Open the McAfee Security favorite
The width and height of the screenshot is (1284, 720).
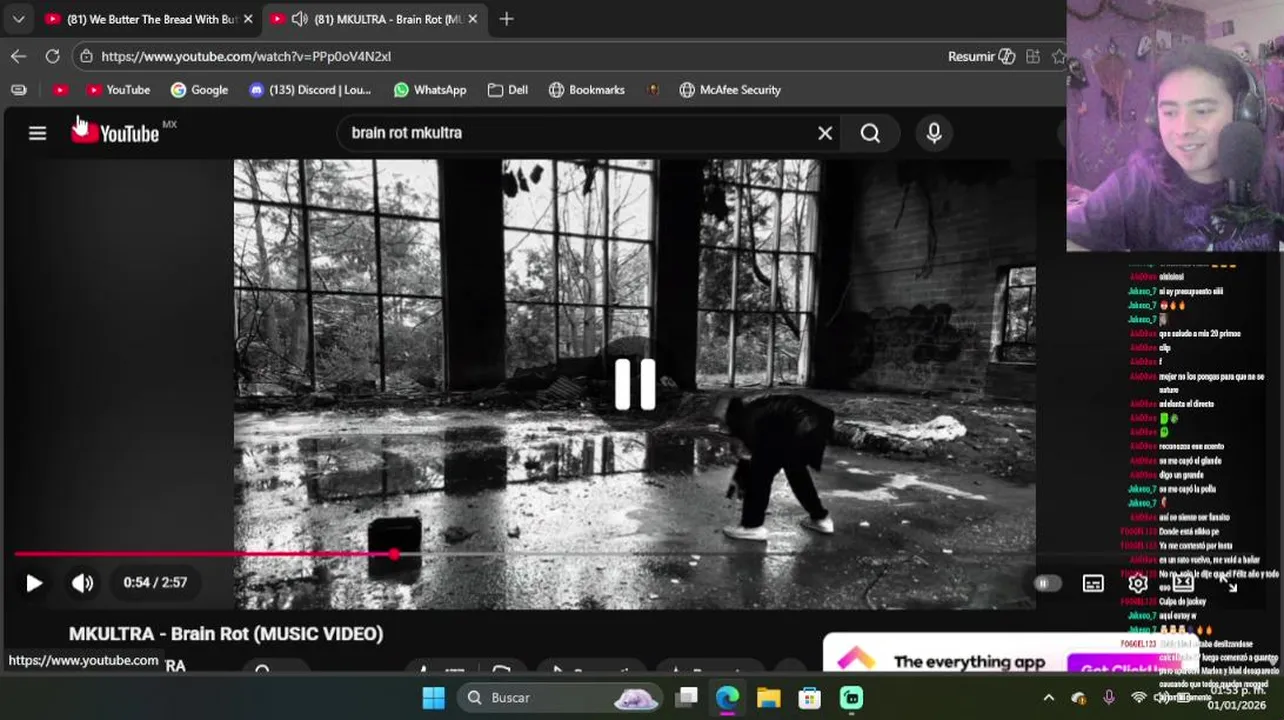(730, 90)
